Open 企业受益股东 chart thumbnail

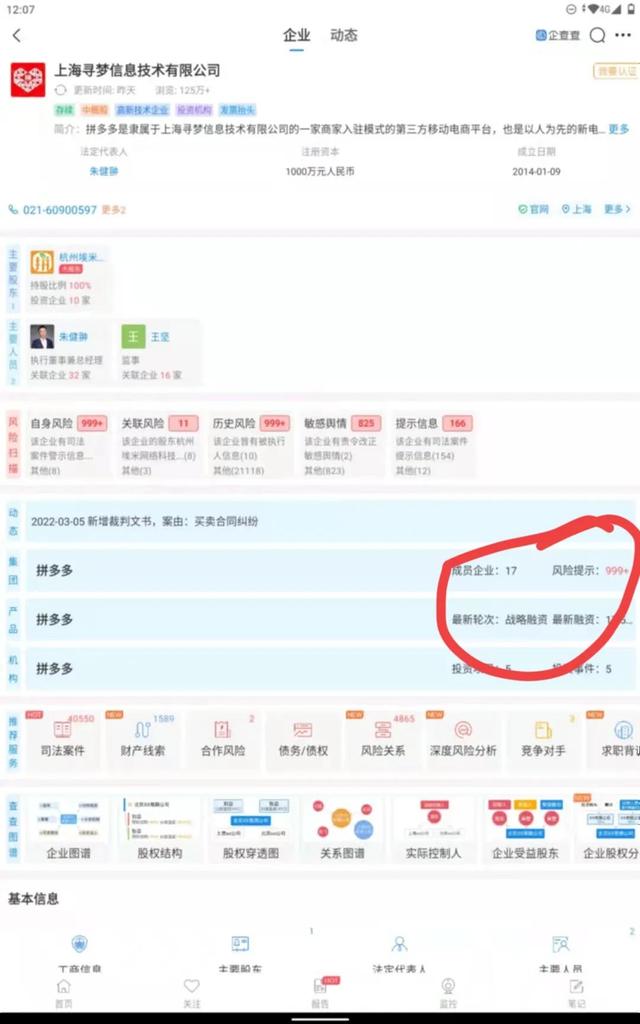coord(525,829)
